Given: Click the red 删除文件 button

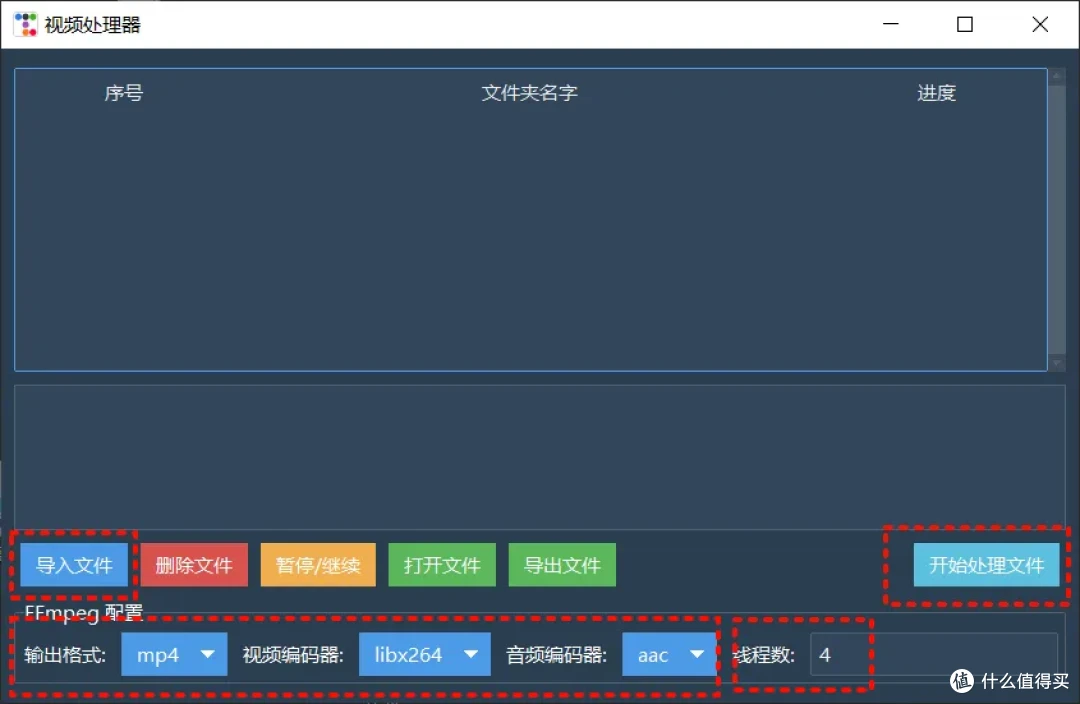Looking at the screenshot, I should point(194,565).
